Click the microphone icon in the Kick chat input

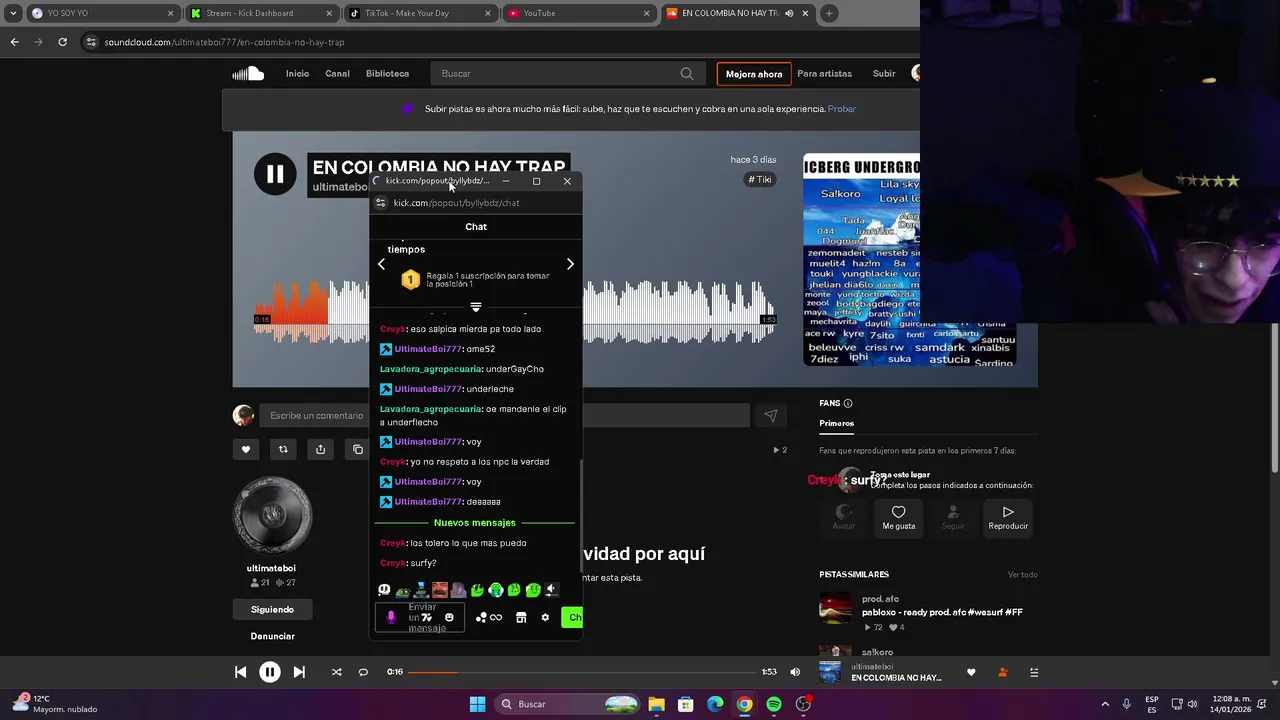[391, 617]
